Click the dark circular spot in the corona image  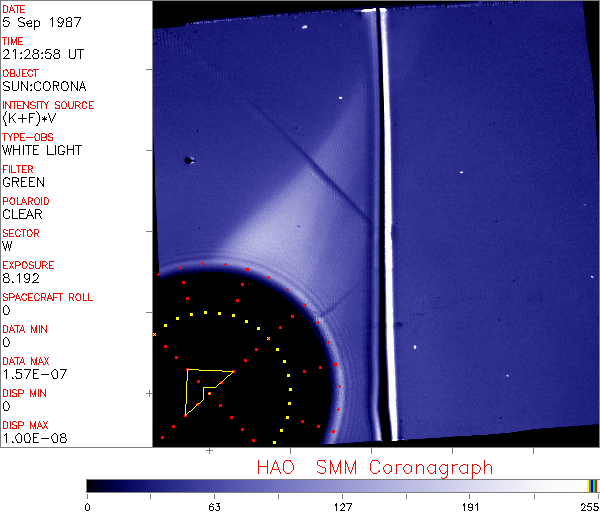[187, 160]
